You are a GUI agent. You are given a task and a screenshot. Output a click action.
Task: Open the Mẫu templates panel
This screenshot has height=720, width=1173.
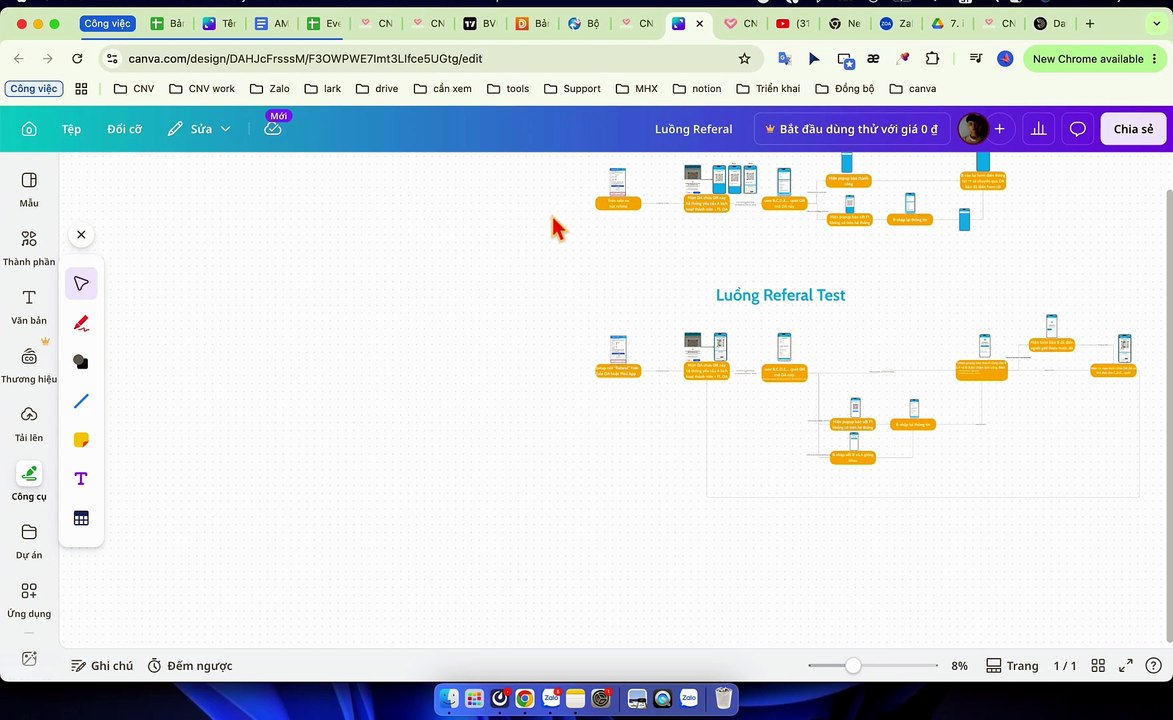(28, 189)
